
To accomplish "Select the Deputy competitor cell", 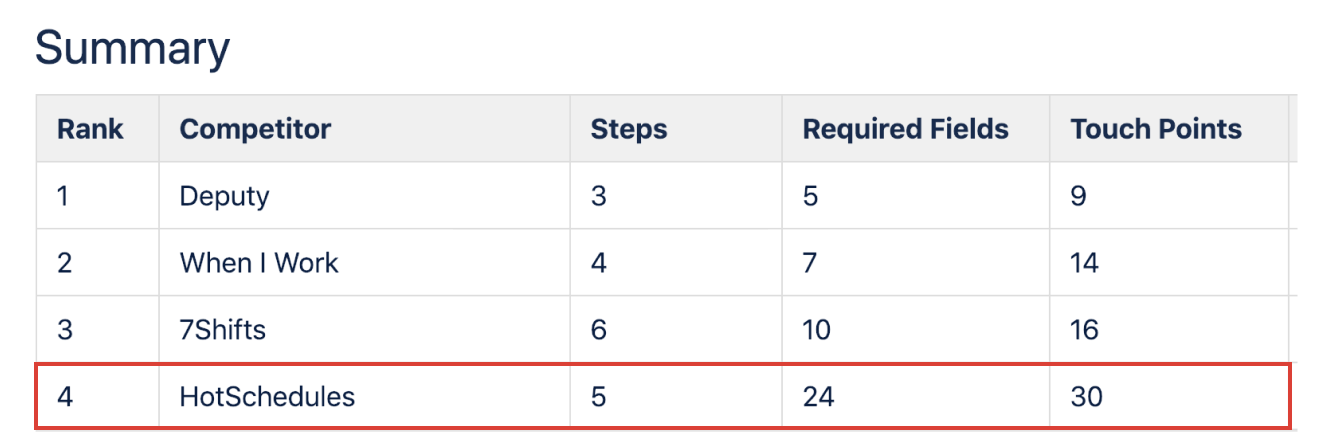I will click(224, 196).
